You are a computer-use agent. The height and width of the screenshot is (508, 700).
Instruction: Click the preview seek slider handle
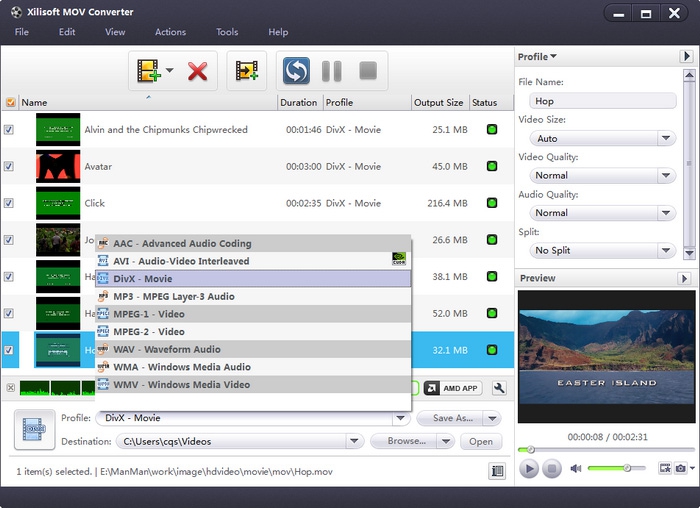530,450
